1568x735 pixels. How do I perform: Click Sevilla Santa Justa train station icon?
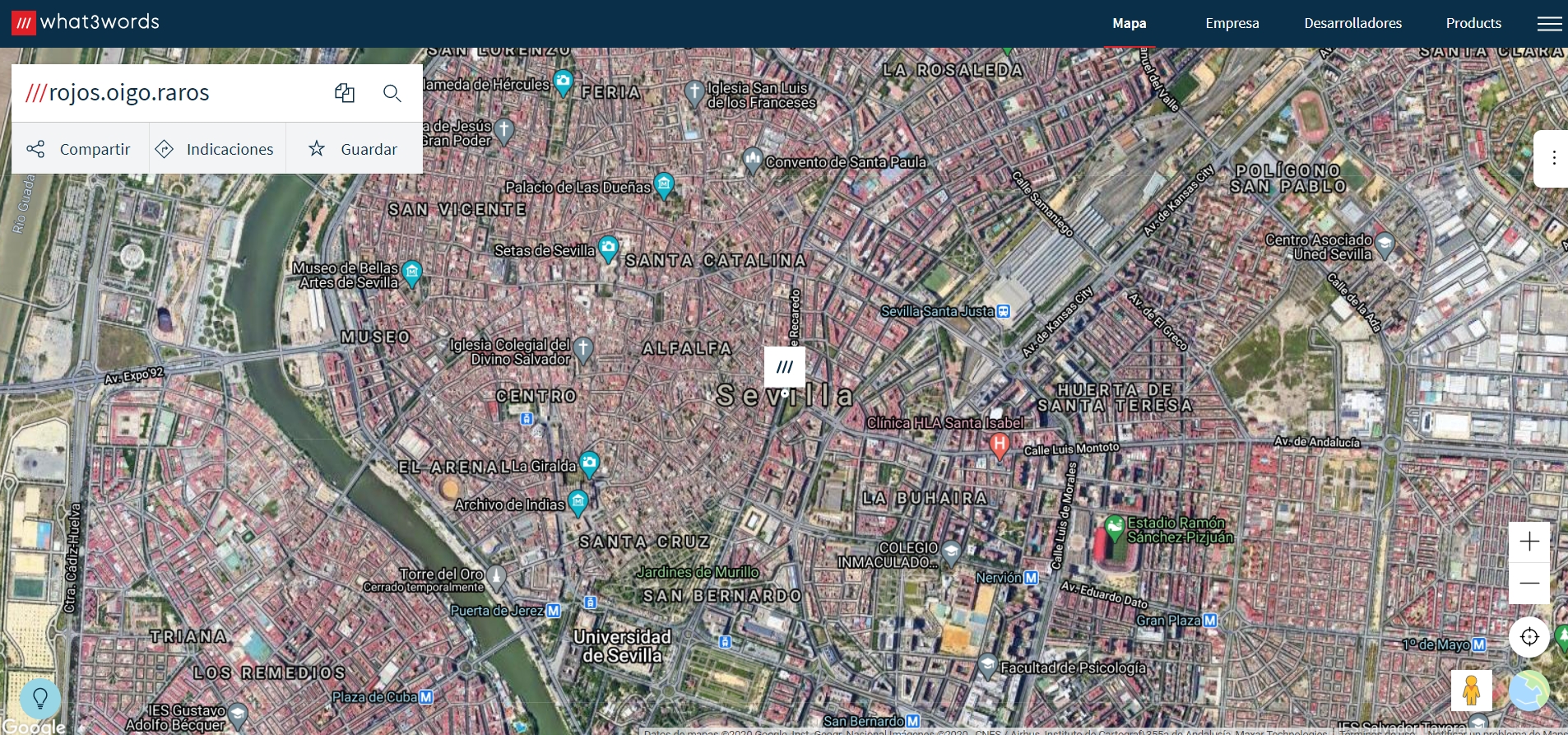[x=1003, y=311]
